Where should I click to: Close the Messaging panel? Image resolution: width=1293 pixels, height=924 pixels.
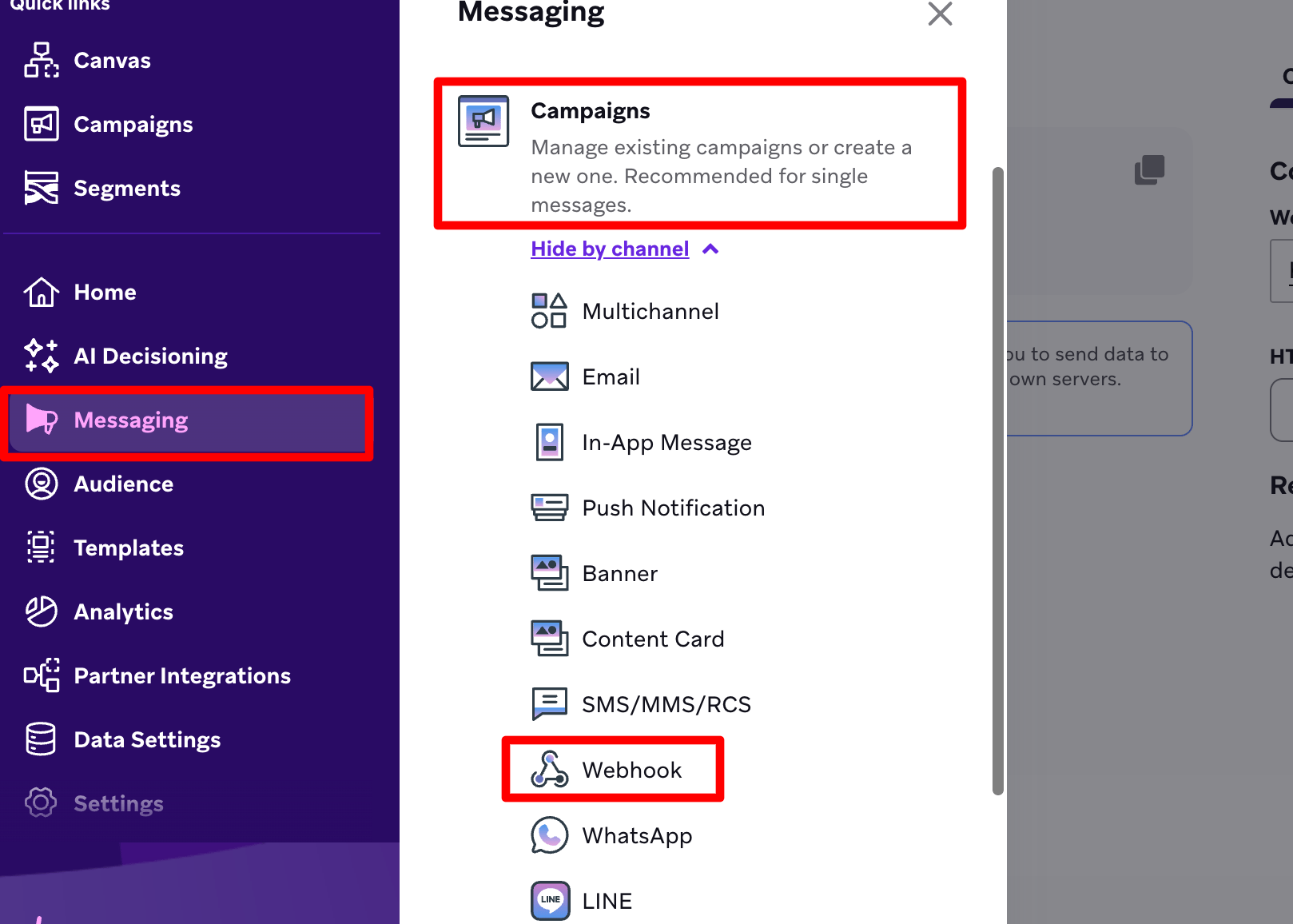point(940,14)
